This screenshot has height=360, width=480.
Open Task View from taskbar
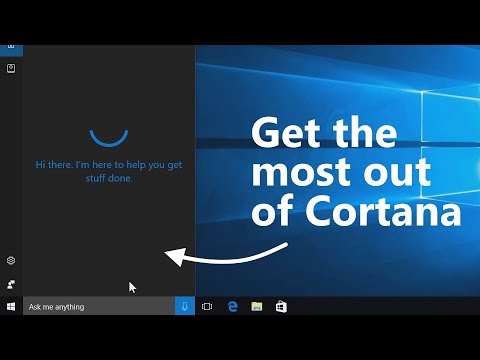pos(207,306)
